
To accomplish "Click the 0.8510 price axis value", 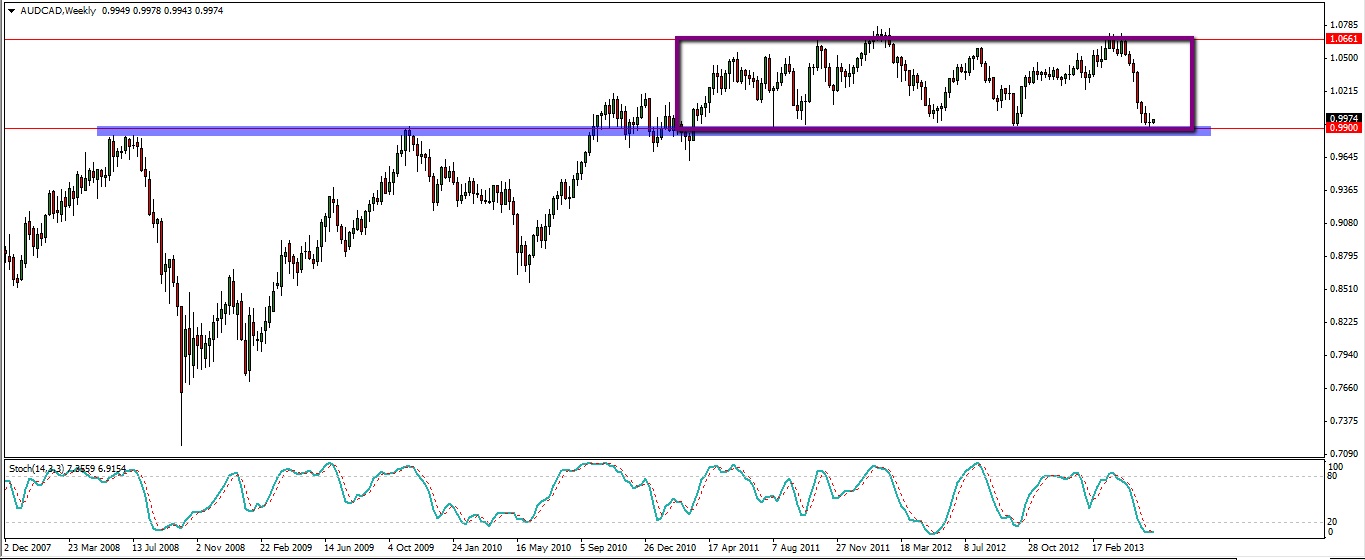I will pyautogui.click(x=1344, y=288).
